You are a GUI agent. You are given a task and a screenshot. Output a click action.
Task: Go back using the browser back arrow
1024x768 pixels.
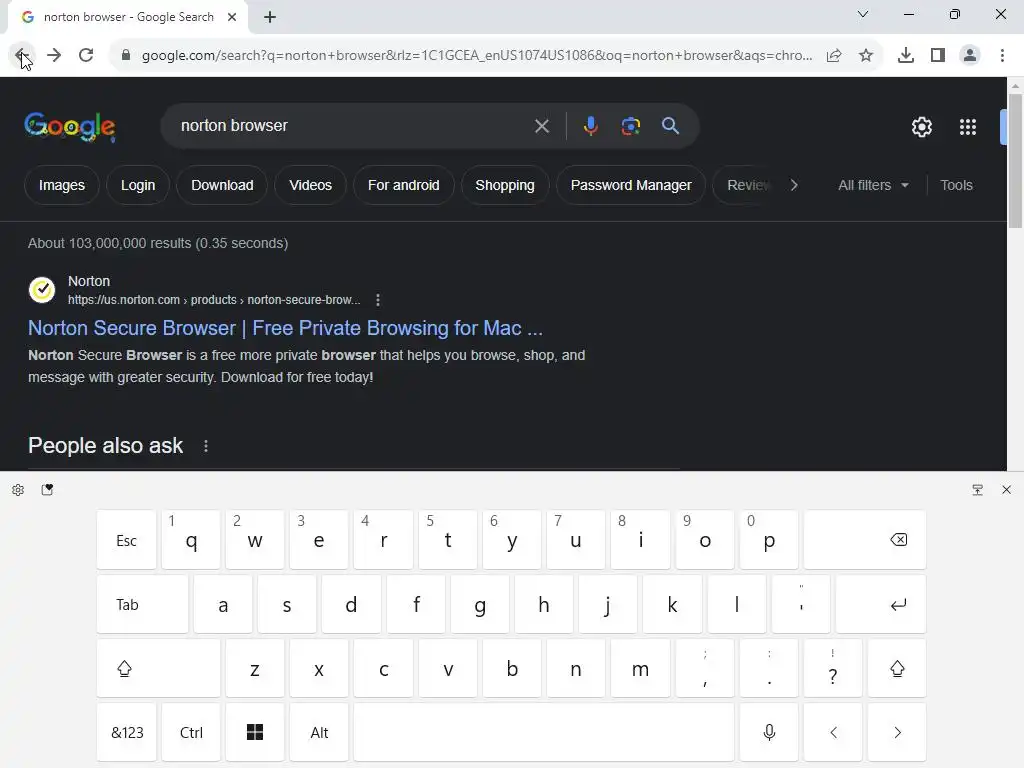[x=22, y=56]
